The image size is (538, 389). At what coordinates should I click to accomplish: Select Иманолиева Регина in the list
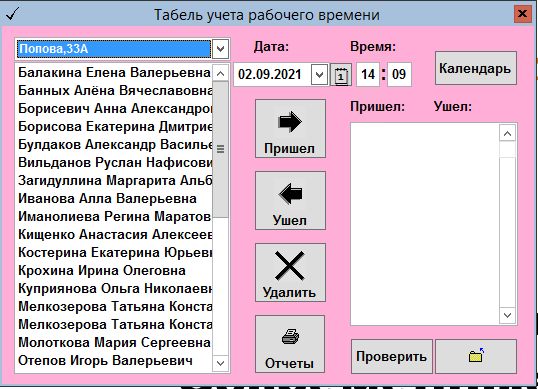coord(115,216)
